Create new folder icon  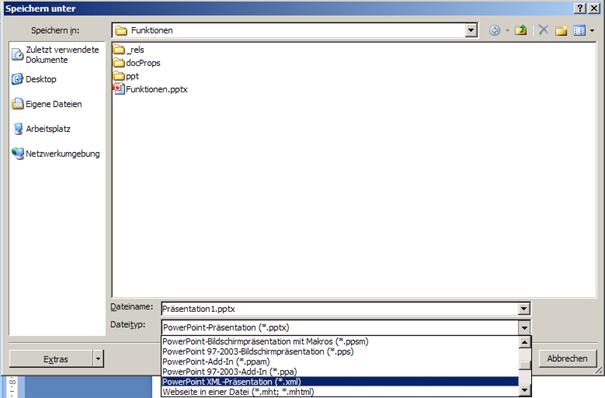click(561, 30)
